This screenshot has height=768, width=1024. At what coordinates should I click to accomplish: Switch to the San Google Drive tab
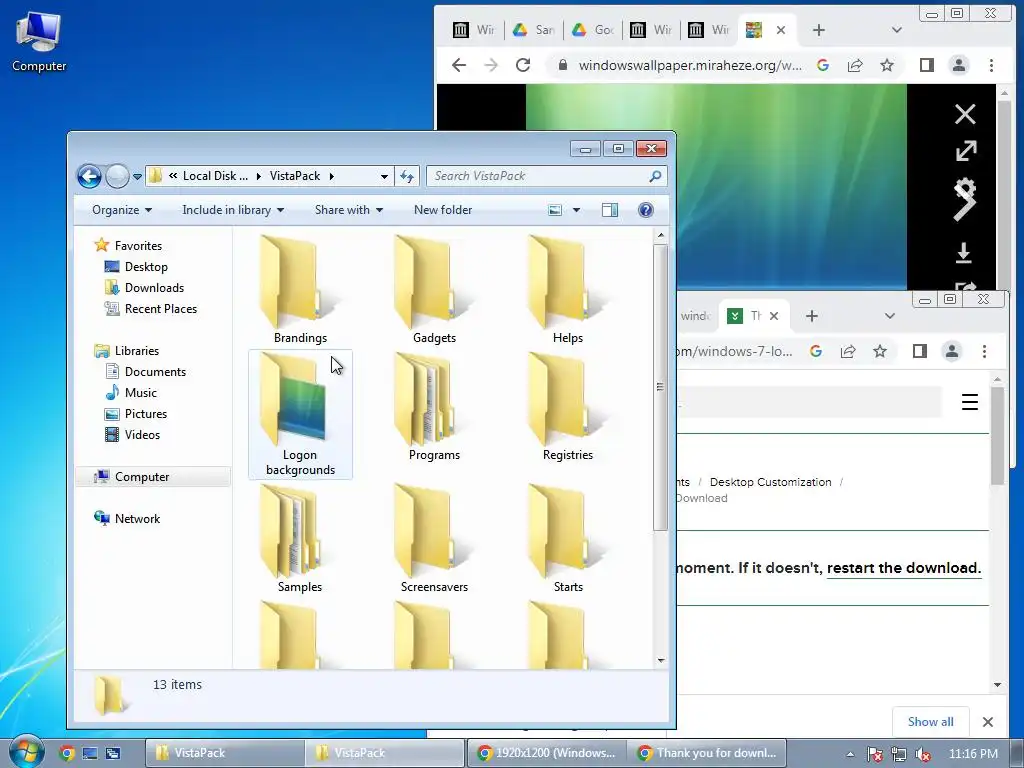(533, 30)
